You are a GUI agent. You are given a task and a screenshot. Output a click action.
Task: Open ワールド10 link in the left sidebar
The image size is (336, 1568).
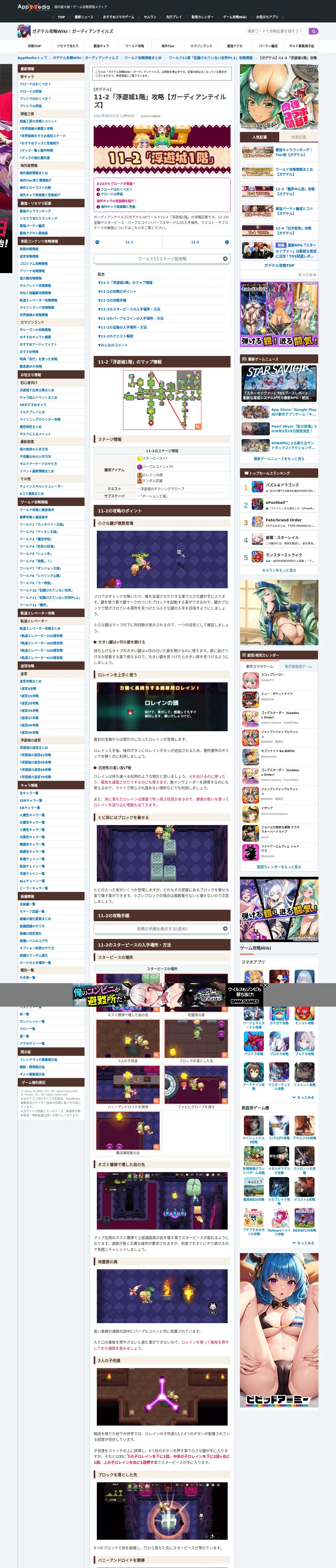point(46,590)
